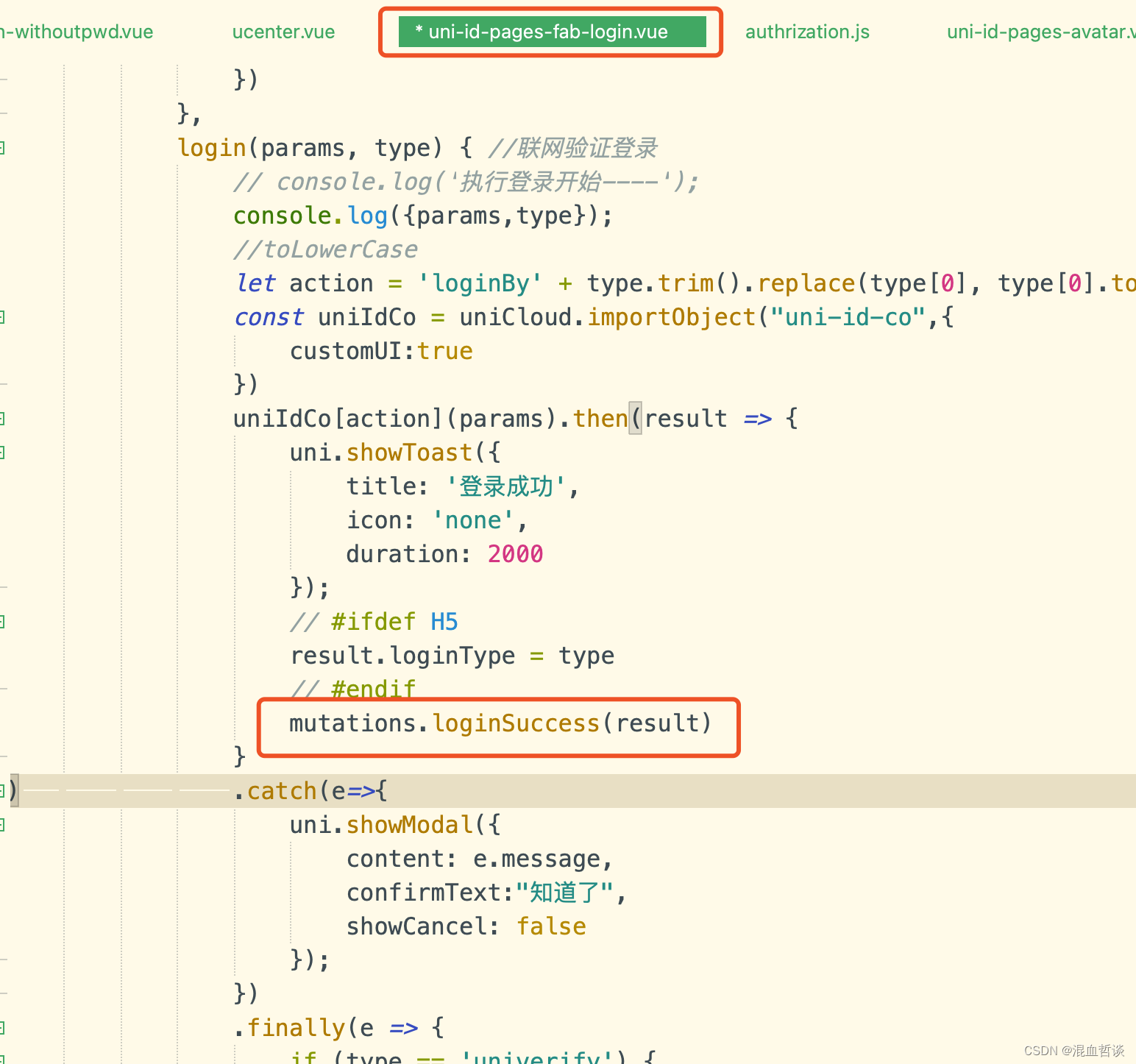The width and height of the screenshot is (1136, 1064).
Task: Click the 'then' keyword after uniIdCo[action]
Action: pyautogui.click(x=600, y=419)
